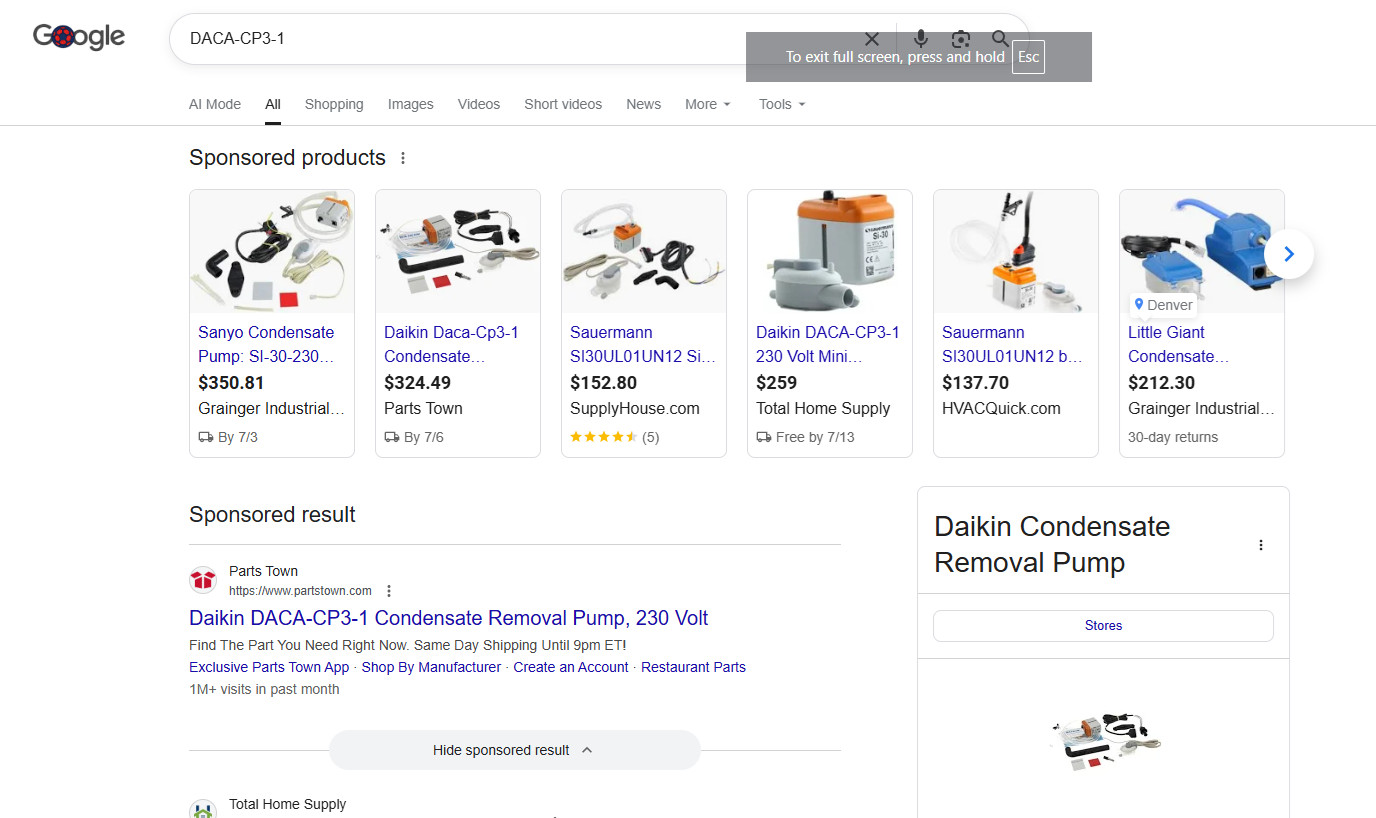The height and width of the screenshot is (818, 1376).
Task: Open AI Mode tab
Action: tap(215, 104)
